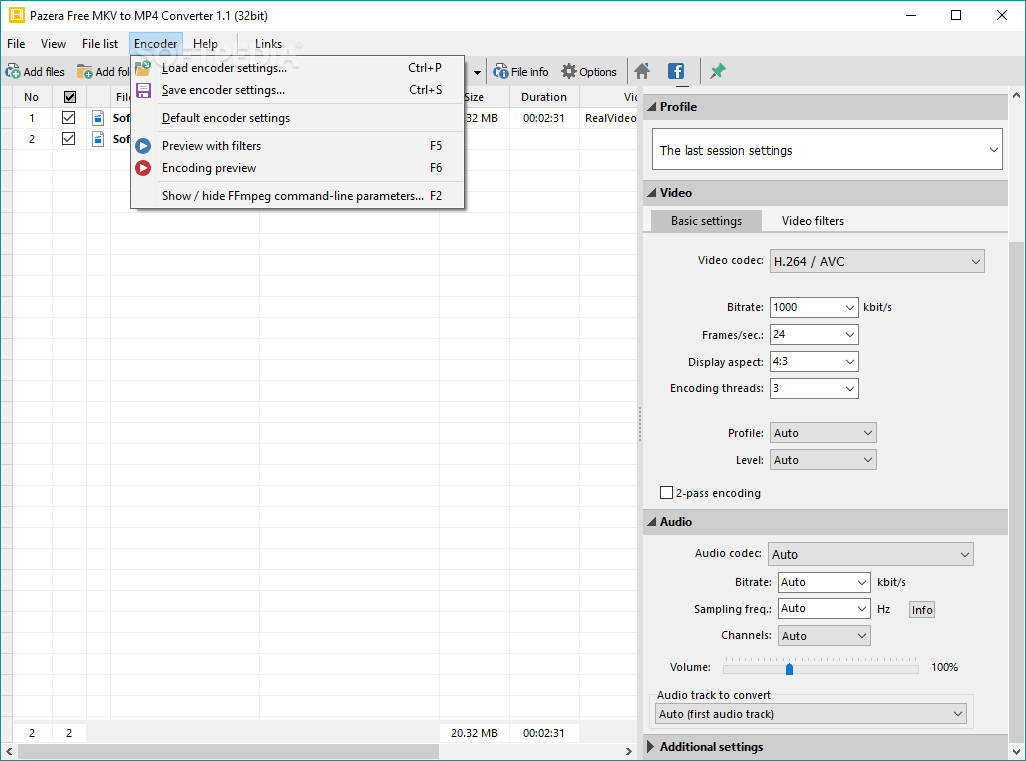Choose Save encoder settings menu entry
This screenshot has width=1026, height=761.
[298, 90]
